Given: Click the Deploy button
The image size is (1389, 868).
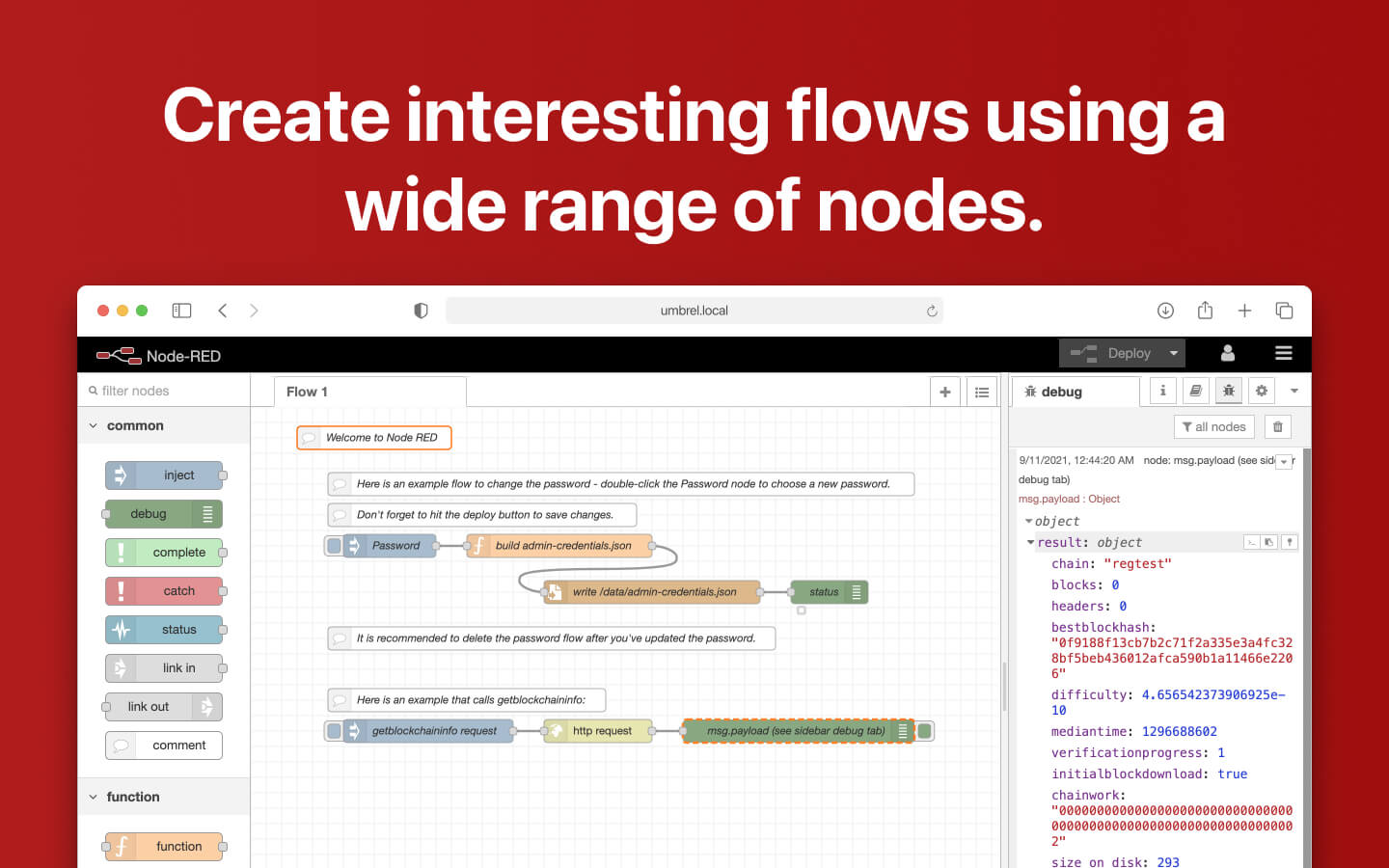Looking at the screenshot, I should click(x=1119, y=353).
